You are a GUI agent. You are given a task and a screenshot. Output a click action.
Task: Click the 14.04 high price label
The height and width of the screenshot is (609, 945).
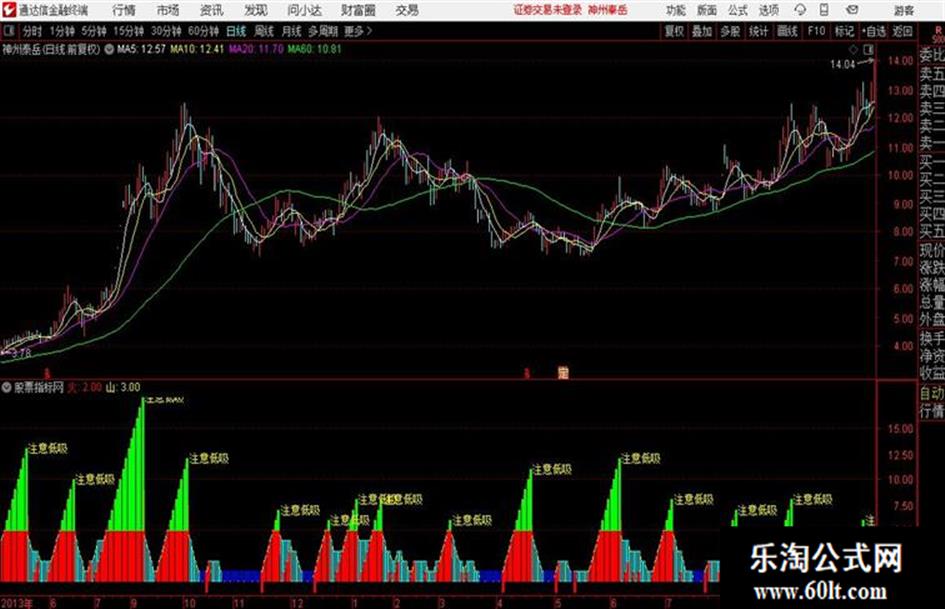point(842,64)
